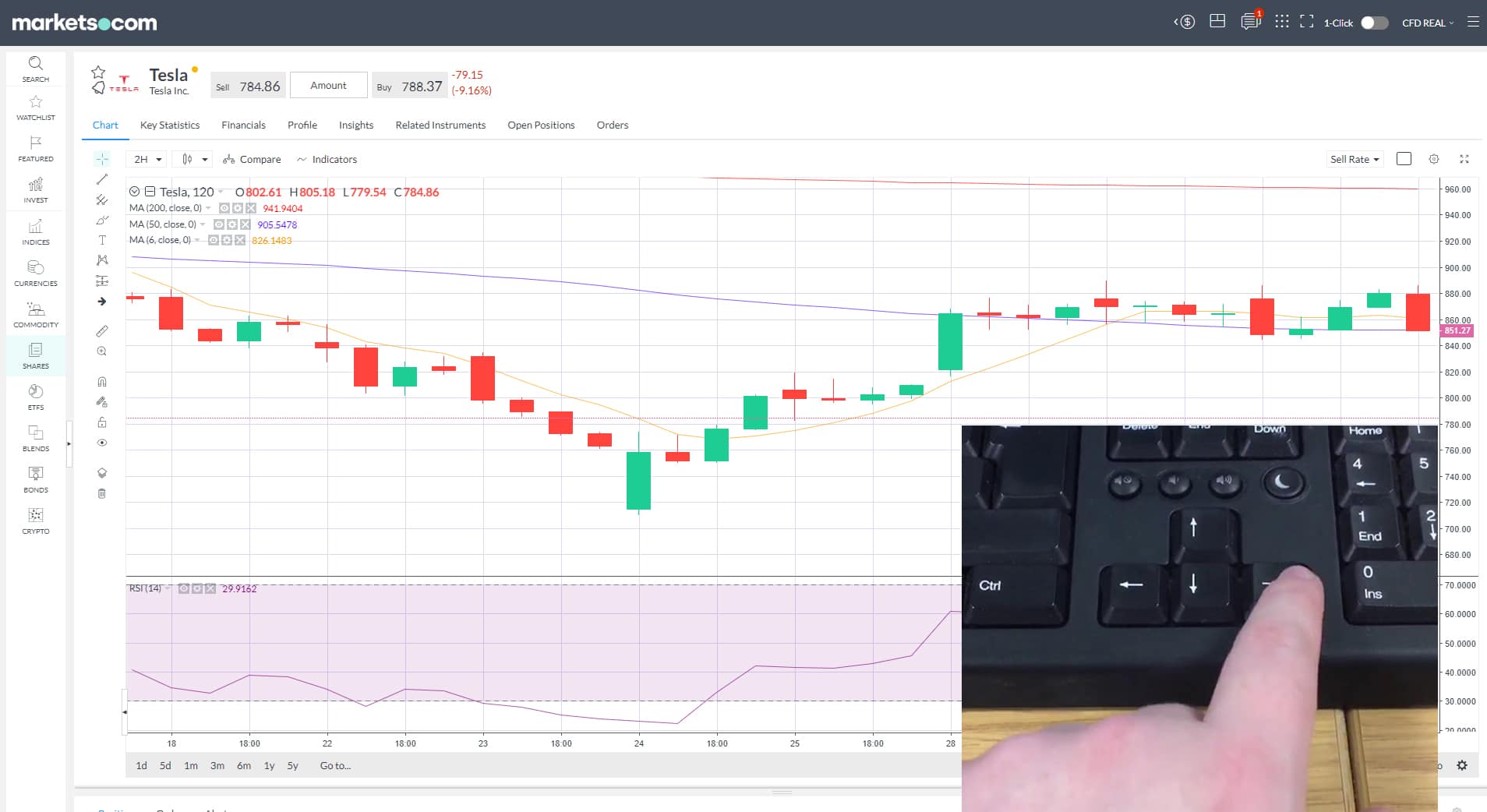This screenshot has width=1487, height=812.
Task: Click the Buy 788.37 button
Action: point(409,86)
